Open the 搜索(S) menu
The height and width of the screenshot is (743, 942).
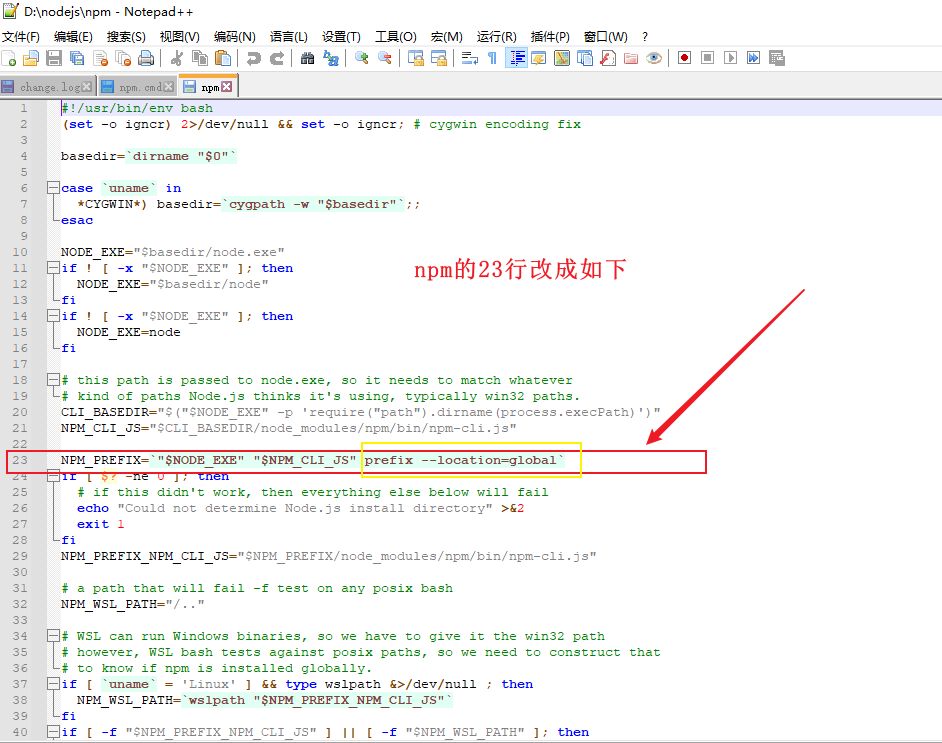(x=126, y=37)
